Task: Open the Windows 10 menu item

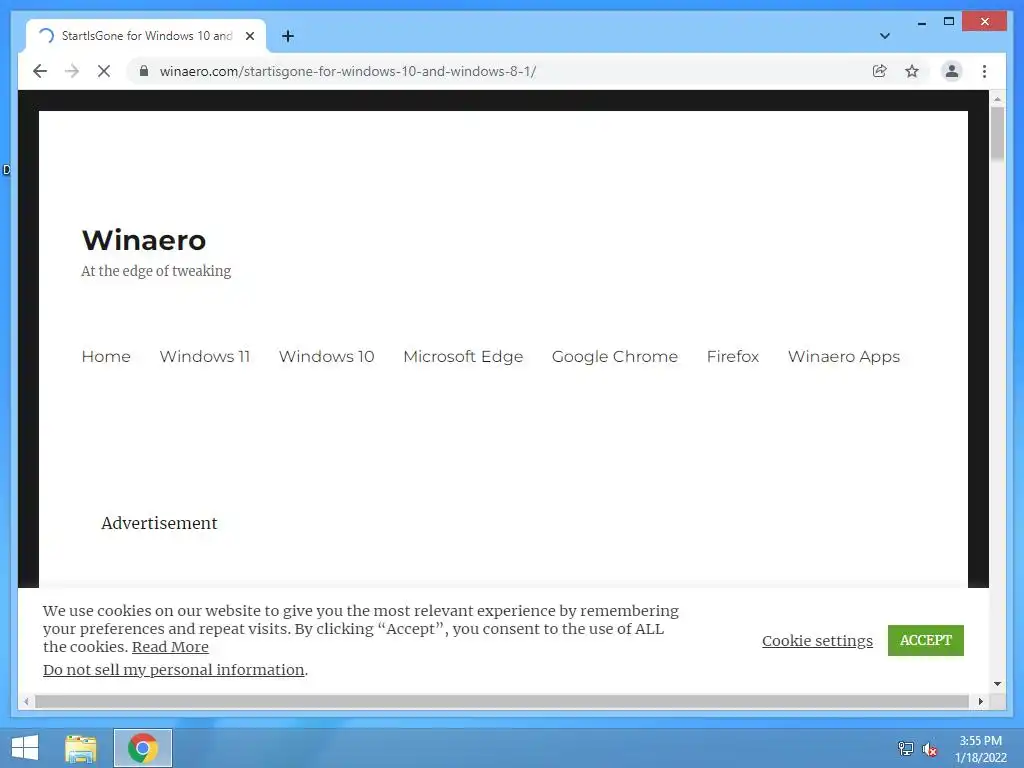Action: point(327,357)
